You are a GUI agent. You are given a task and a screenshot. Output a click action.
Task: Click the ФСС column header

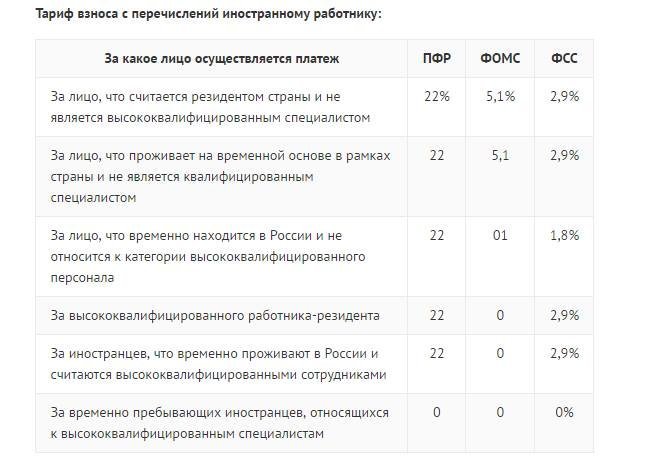(x=564, y=58)
